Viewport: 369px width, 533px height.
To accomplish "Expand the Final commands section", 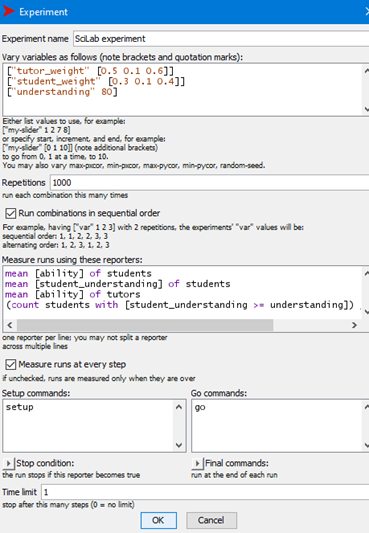I will coord(197,463).
